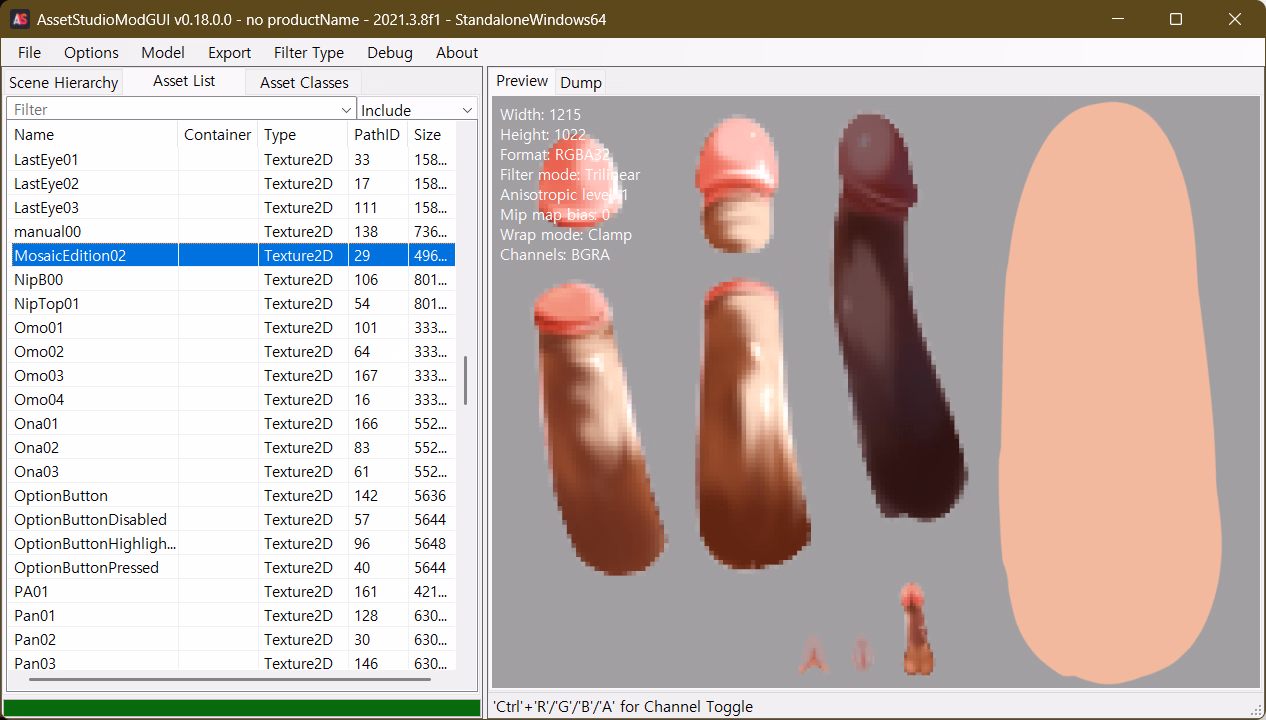Sort the asset list by PathID column

[x=376, y=135]
